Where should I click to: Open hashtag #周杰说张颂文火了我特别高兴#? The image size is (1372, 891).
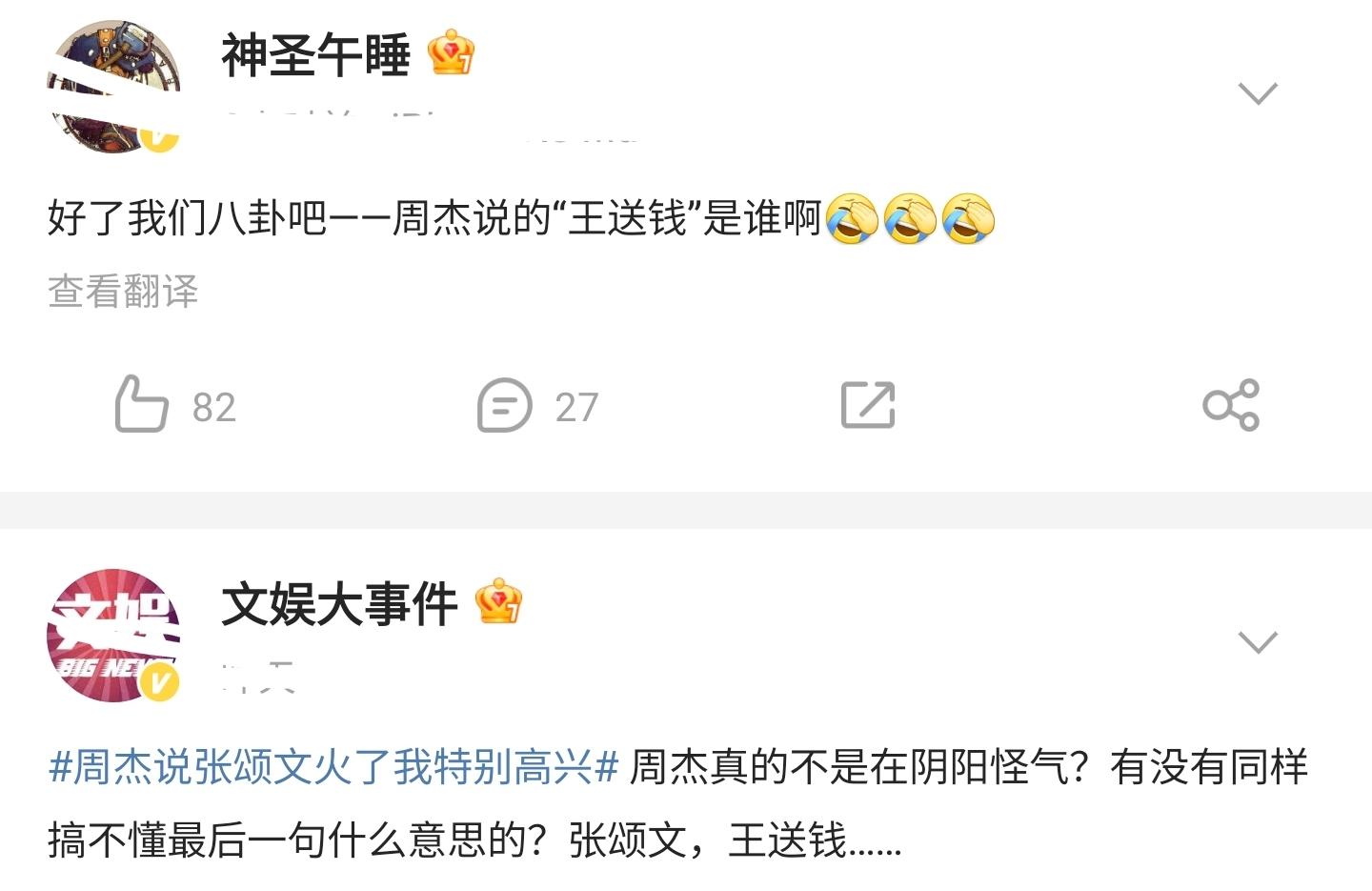click(x=333, y=767)
